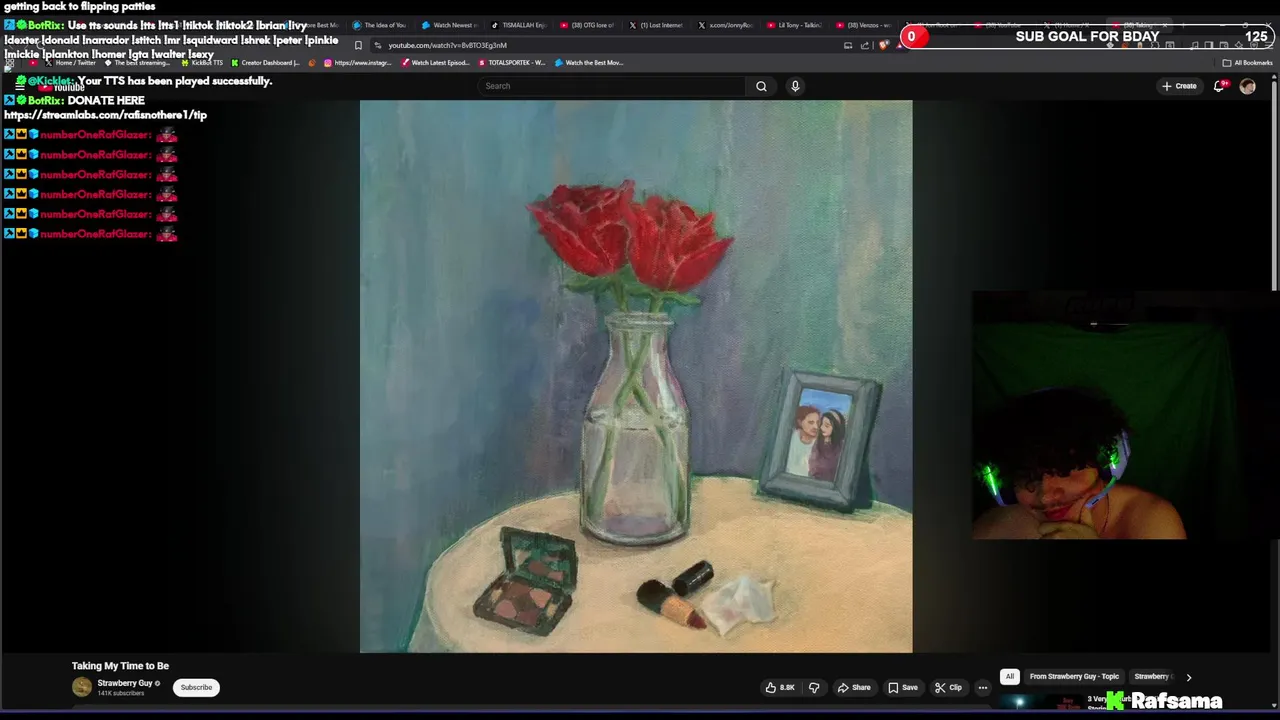Show more filter chips with right arrow
This screenshot has width=1280, height=720.
1188,677
